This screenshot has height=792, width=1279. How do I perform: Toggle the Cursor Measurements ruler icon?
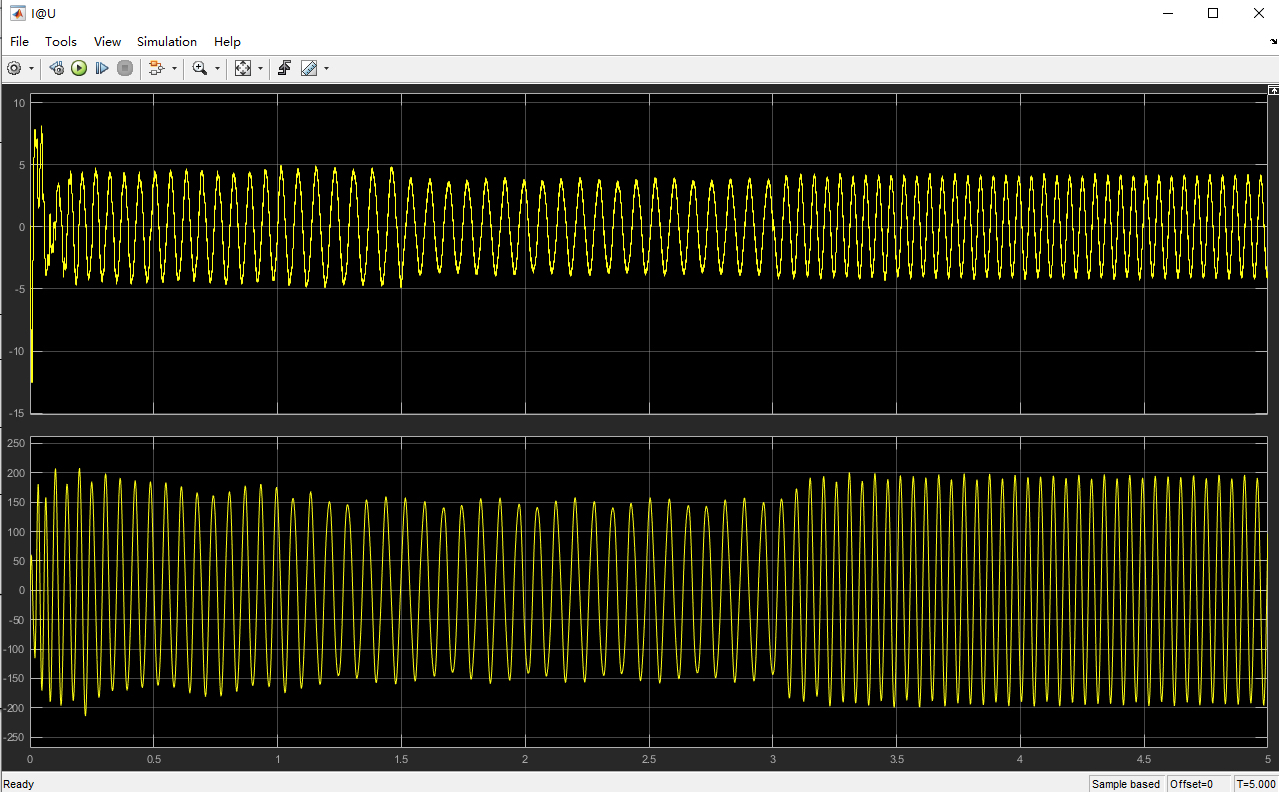(309, 68)
